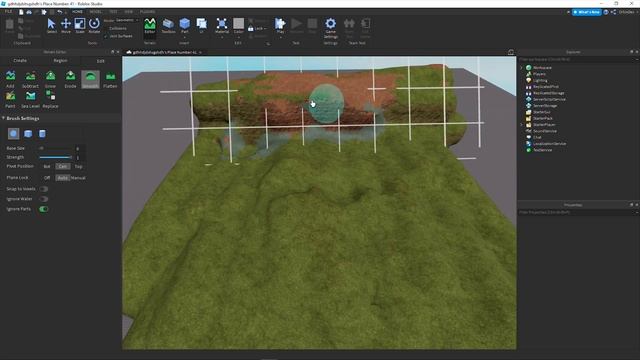Set Pivot Position to Cen
This screenshot has width=640, height=360.
pos(62,167)
